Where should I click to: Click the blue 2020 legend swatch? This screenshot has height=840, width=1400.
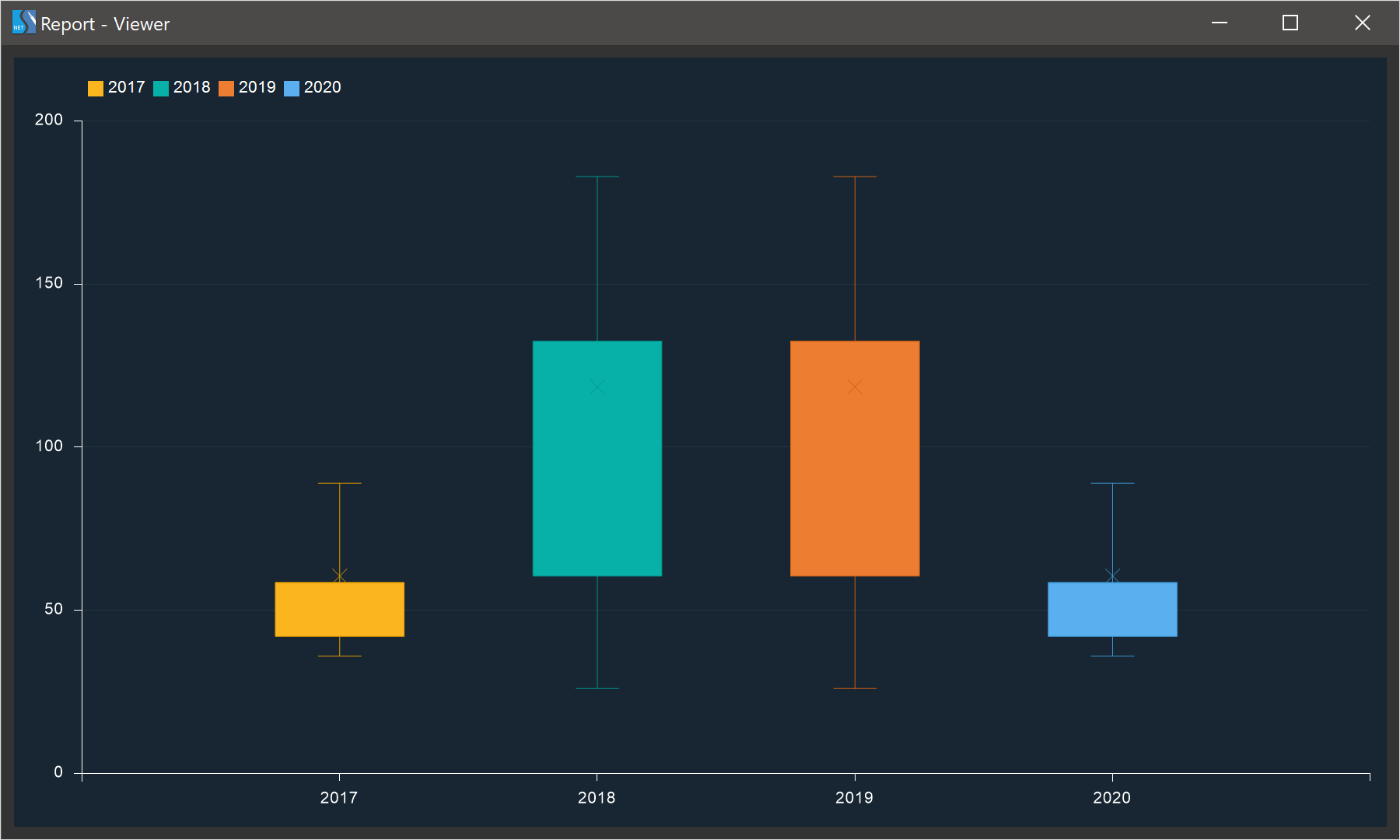point(292,89)
